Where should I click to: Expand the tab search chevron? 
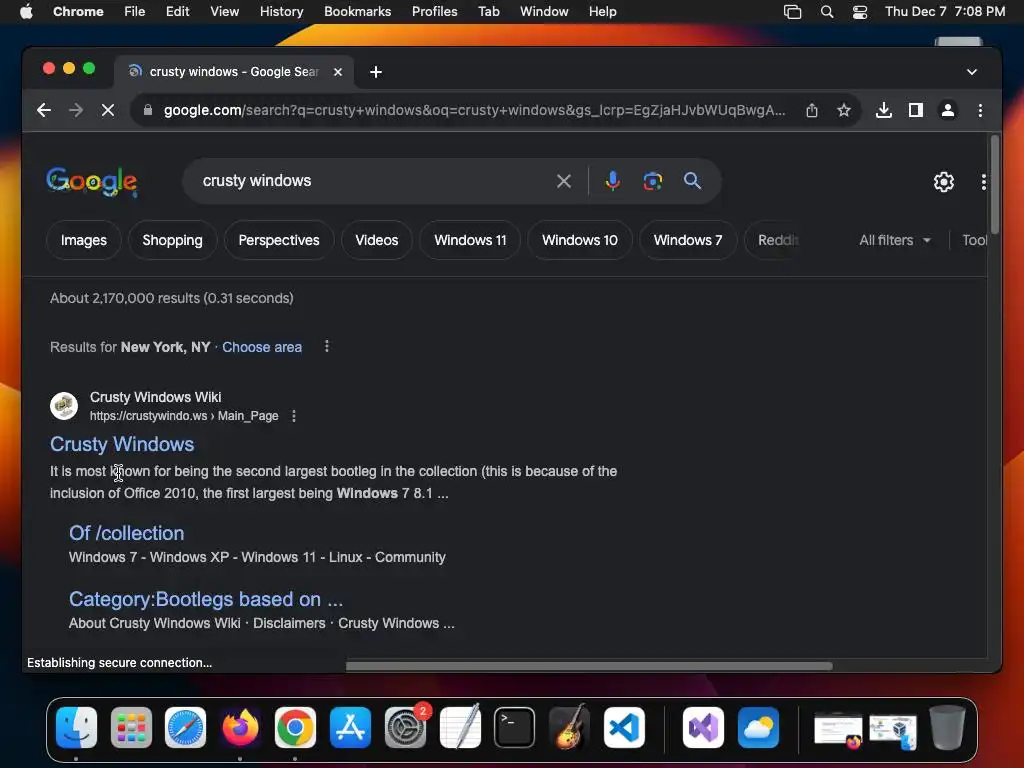pyautogui.click(x=972, y=72)
